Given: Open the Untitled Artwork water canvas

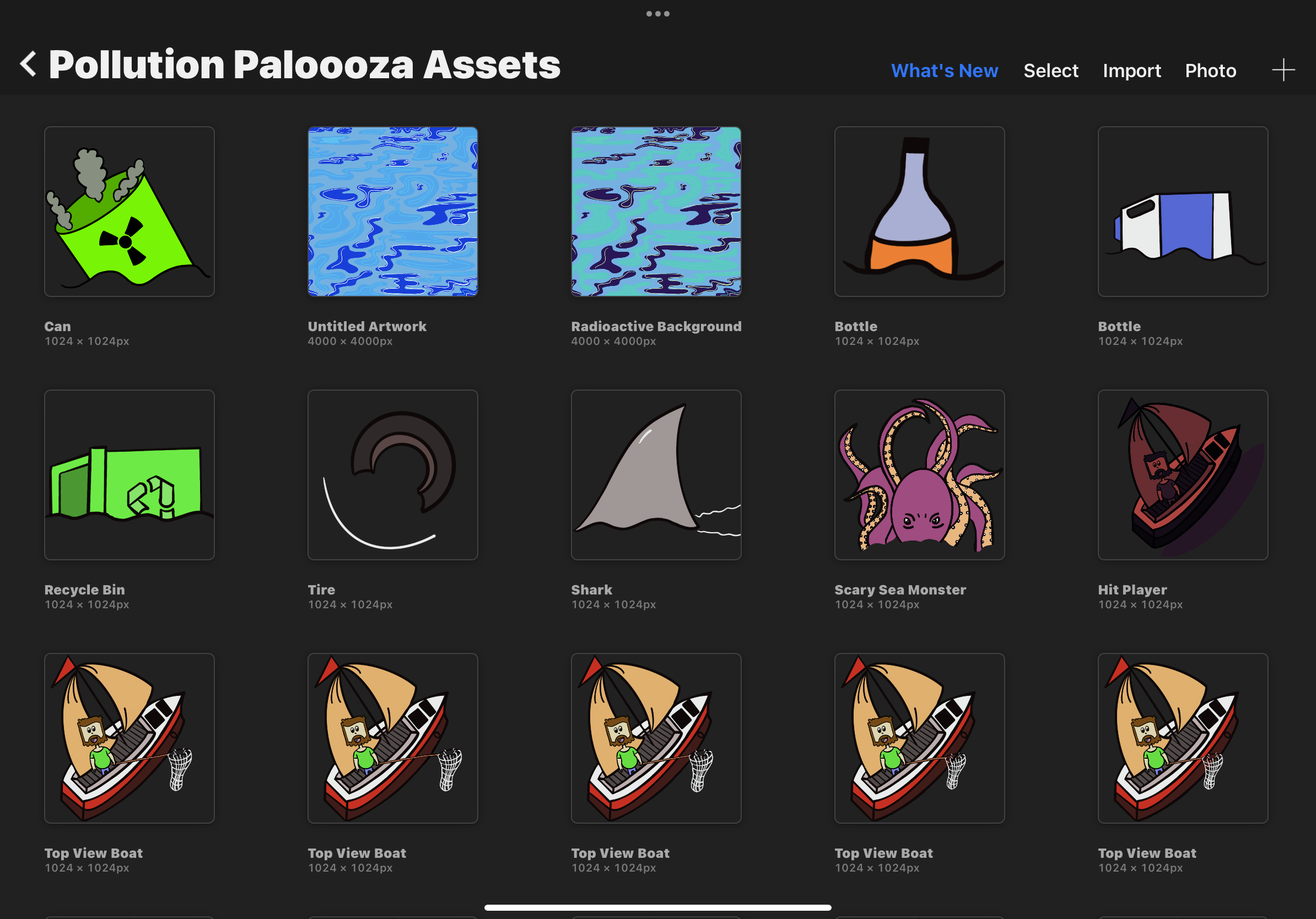Looking at the screenshot, I should pyautogui.click(x=392, y=212).
